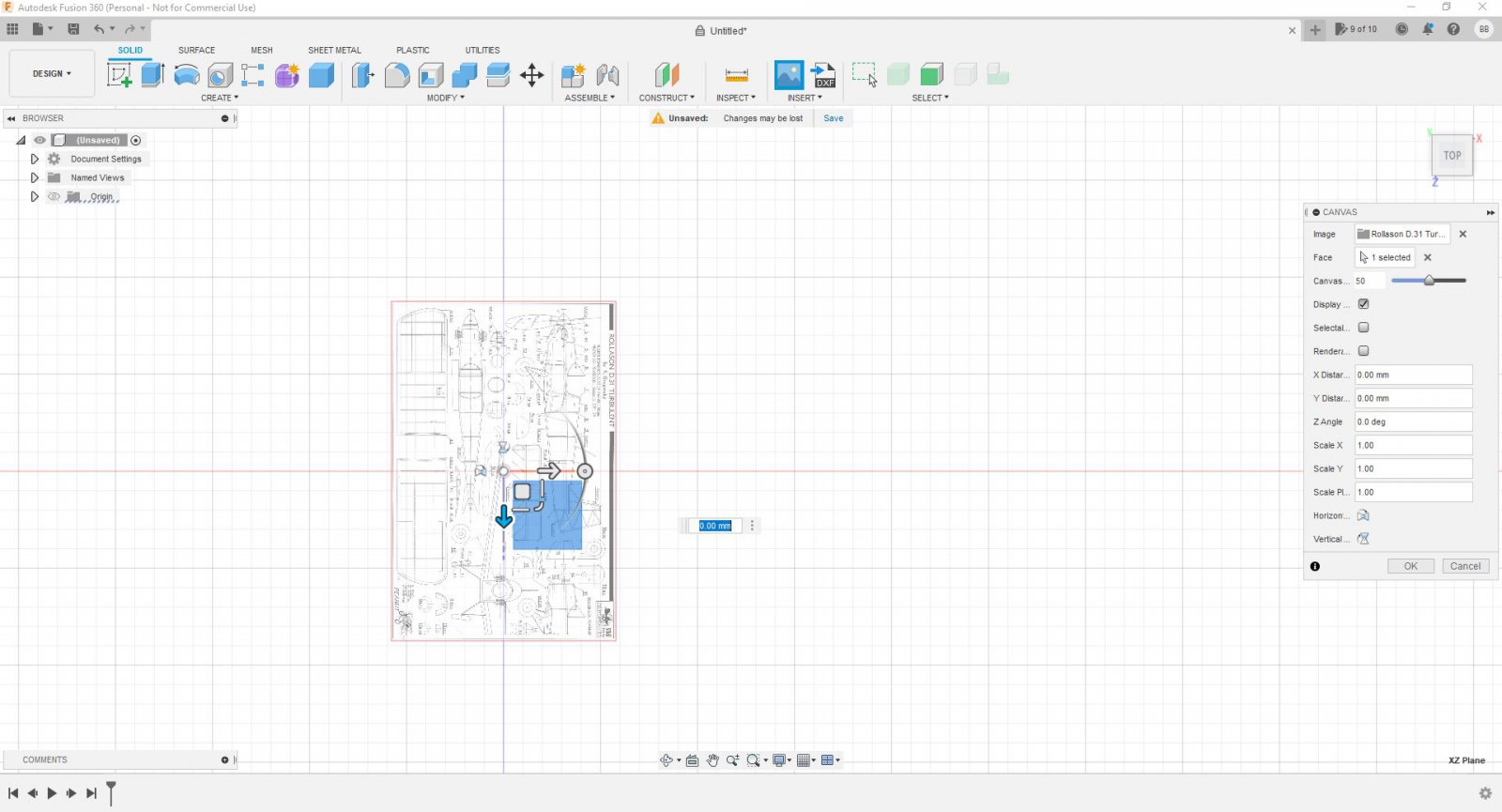Select the Pan hand tool
The height and width of the screenshot is (812, 1502).
point(713,760)
